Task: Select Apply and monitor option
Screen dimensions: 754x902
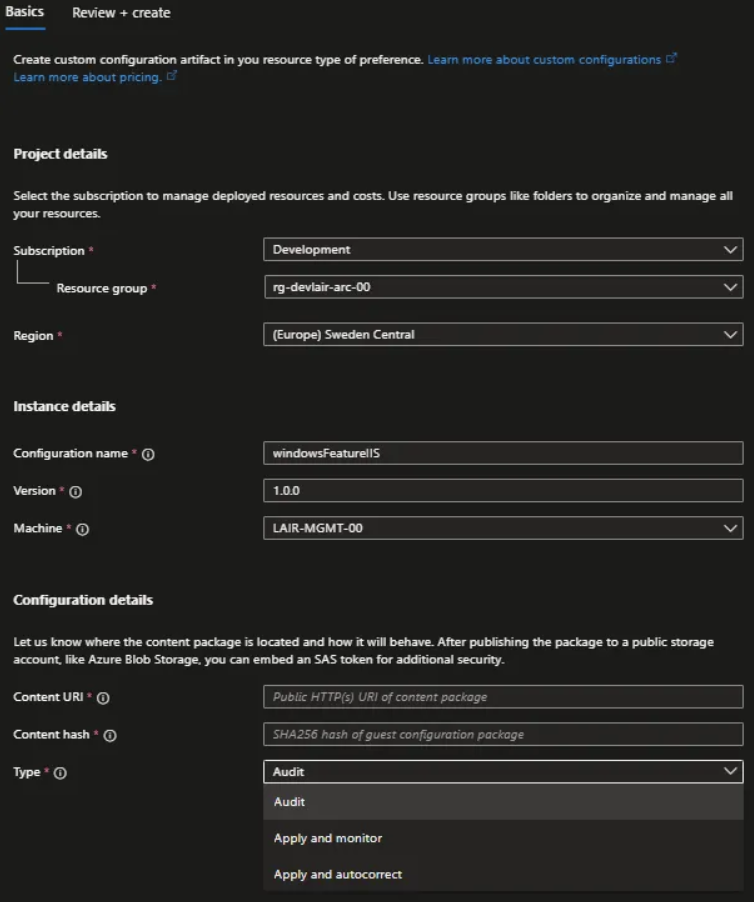Action: click(503, 838)
